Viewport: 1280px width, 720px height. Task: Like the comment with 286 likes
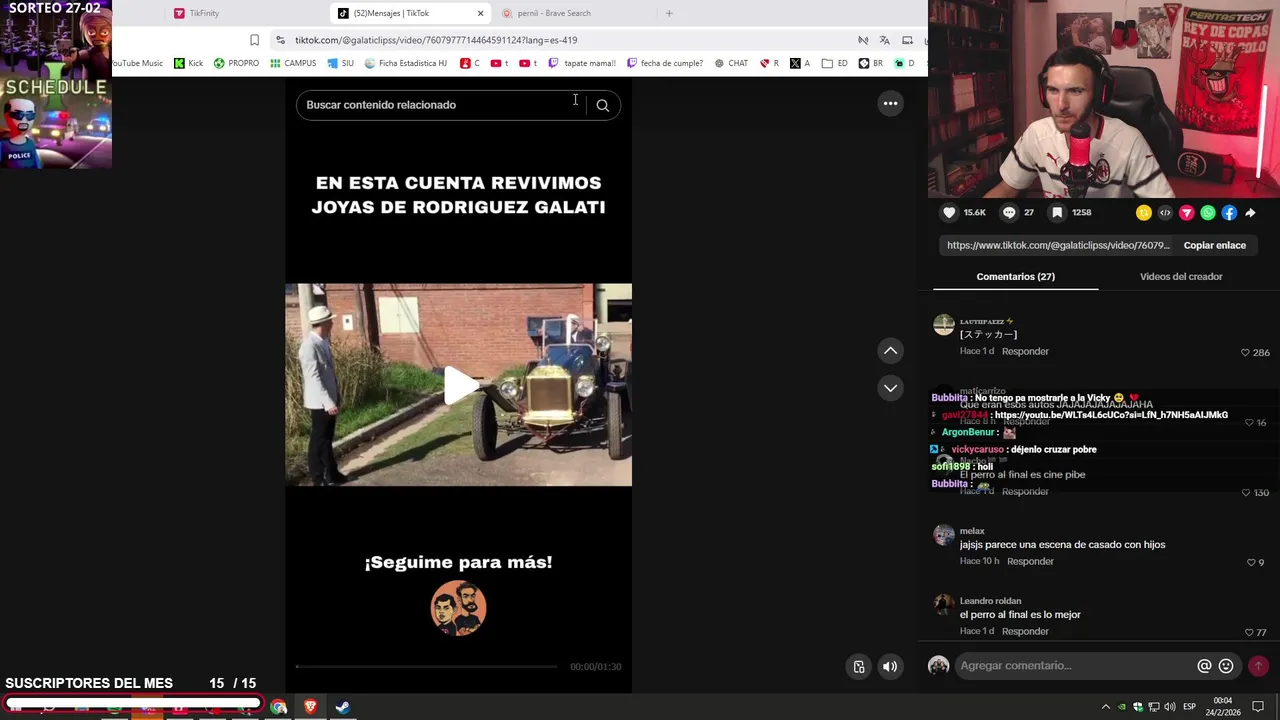tap(1245, 353)
